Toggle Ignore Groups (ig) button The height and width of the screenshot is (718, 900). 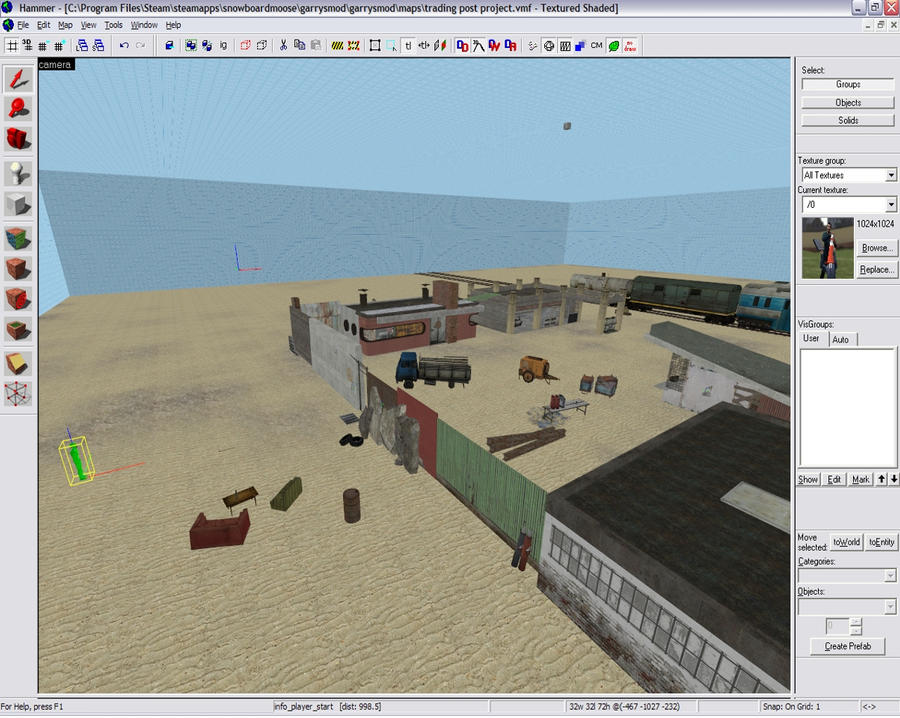(223, 45)
